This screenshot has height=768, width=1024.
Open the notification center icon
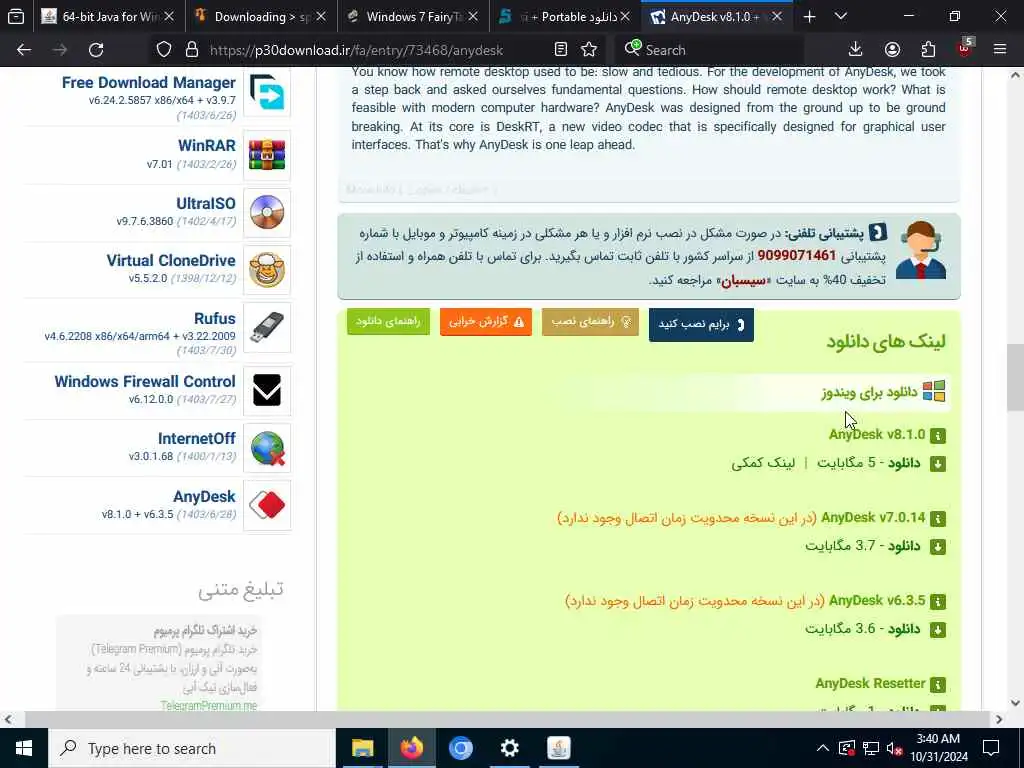[991, 748]
